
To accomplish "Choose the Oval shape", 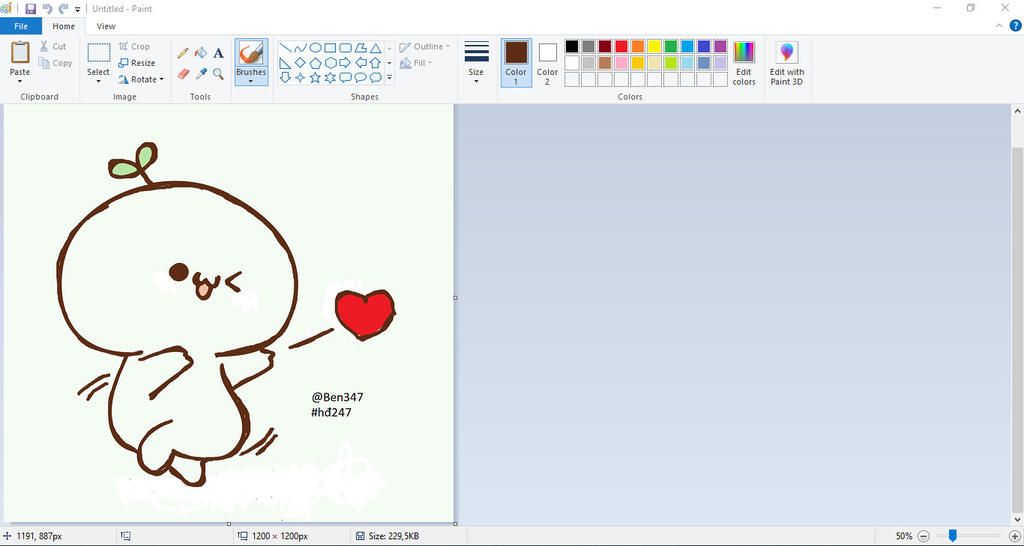I will tap(315, 48).
